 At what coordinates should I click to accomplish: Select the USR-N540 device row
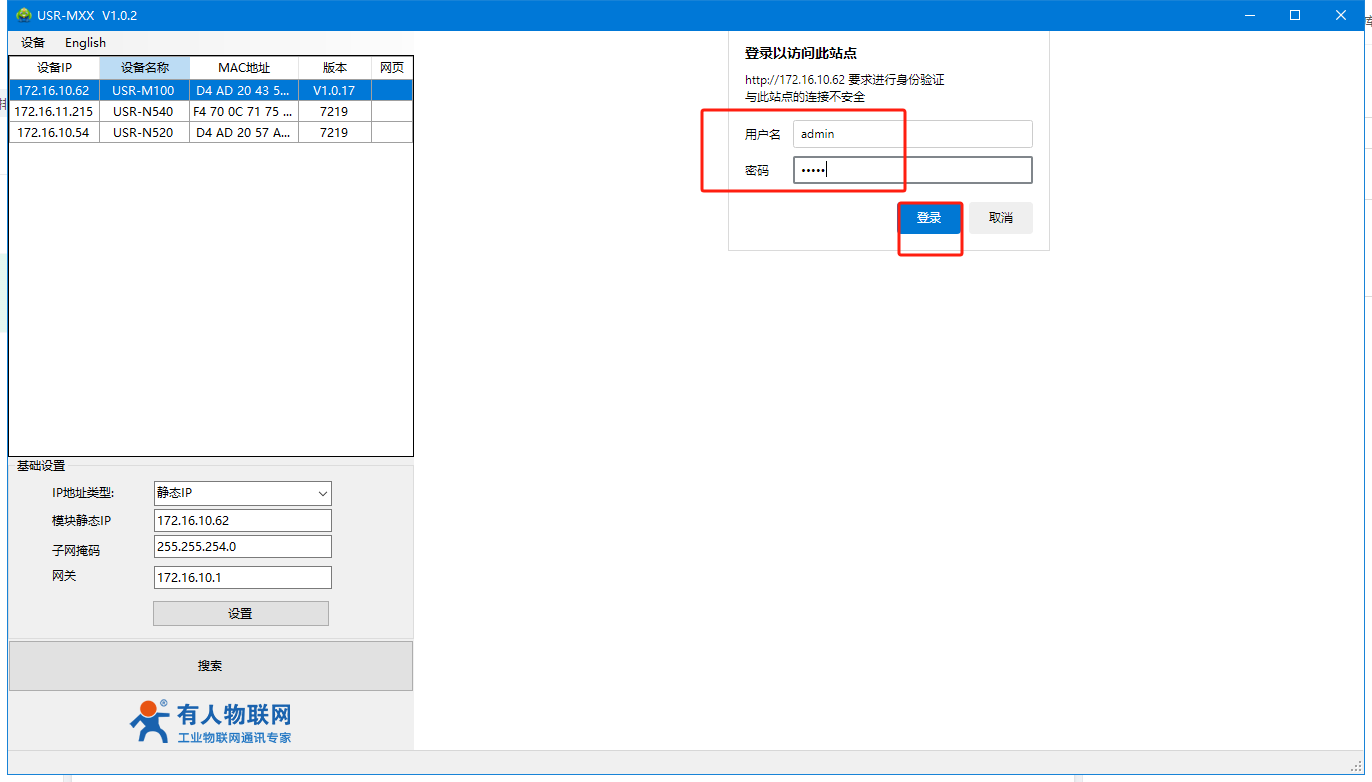point(144,111)
